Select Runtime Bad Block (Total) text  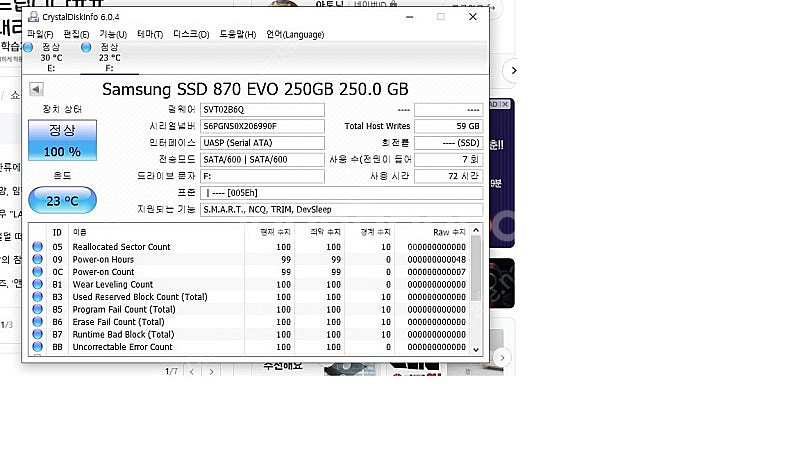click(x=123, y=334)
